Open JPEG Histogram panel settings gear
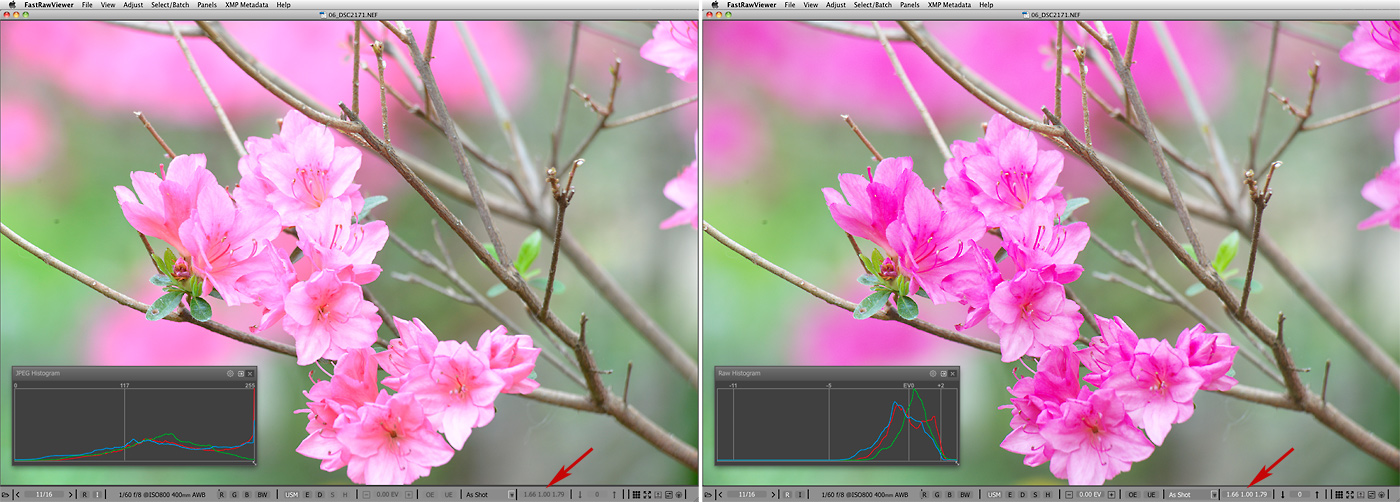Viewport: 1400px width, 502px height. 230,373
